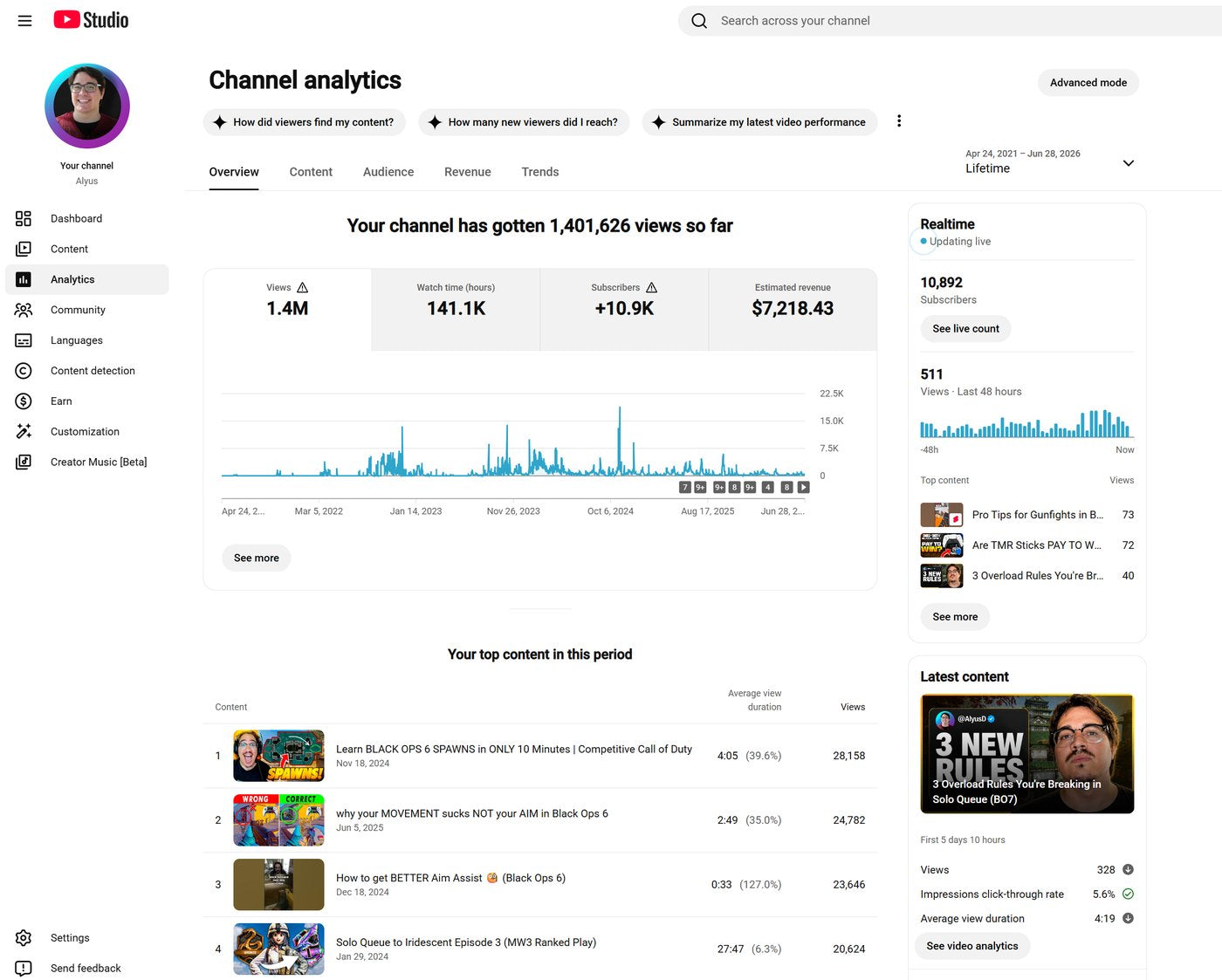
Task: Open Settings in the sidebar
Action: [x=87, y=938]
